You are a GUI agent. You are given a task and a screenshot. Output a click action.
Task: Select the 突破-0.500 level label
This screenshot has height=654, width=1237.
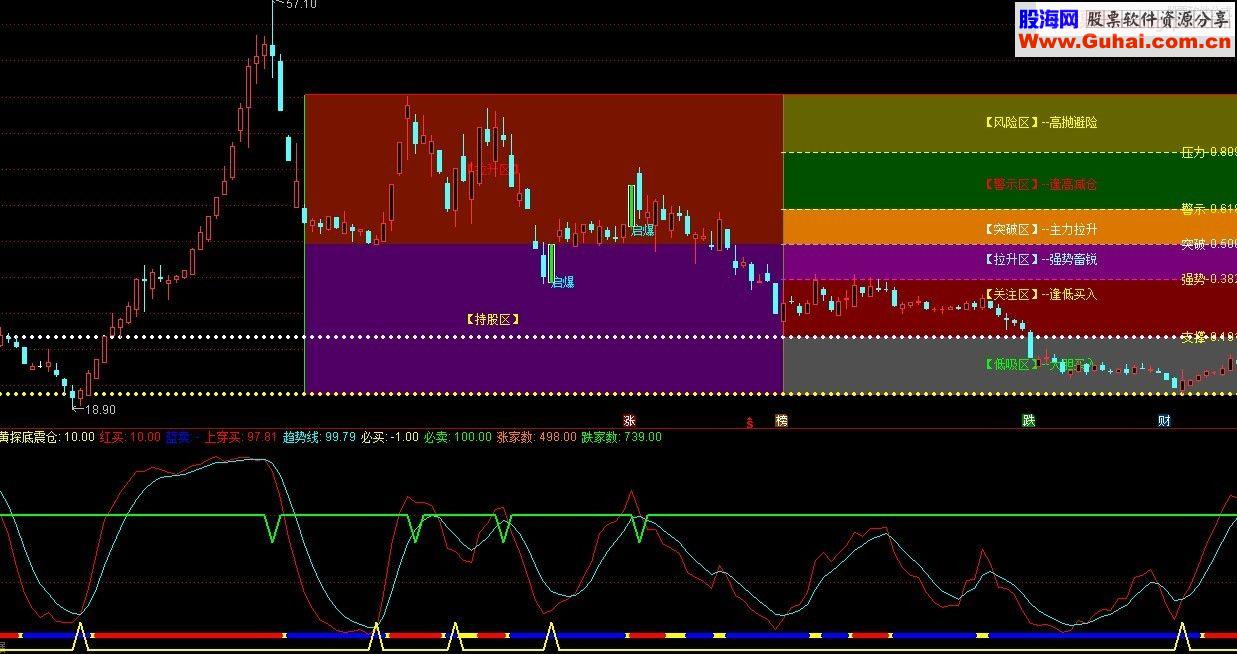(x=1208, y=245)
